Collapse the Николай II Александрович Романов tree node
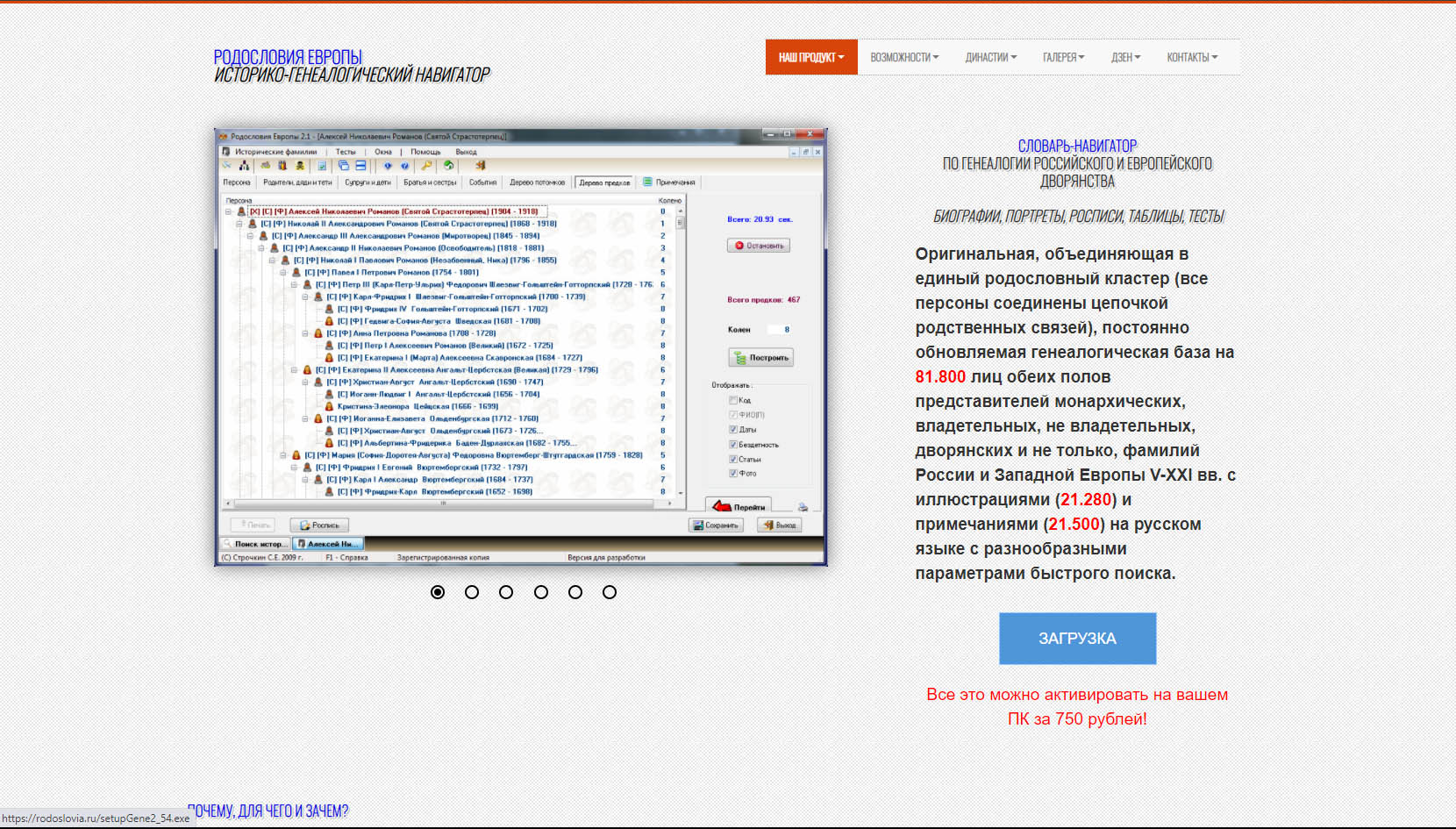1456x829 pixels. [239, 224]
